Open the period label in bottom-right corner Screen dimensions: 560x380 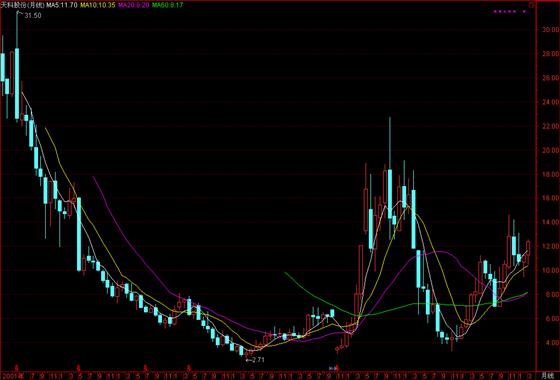548,374
